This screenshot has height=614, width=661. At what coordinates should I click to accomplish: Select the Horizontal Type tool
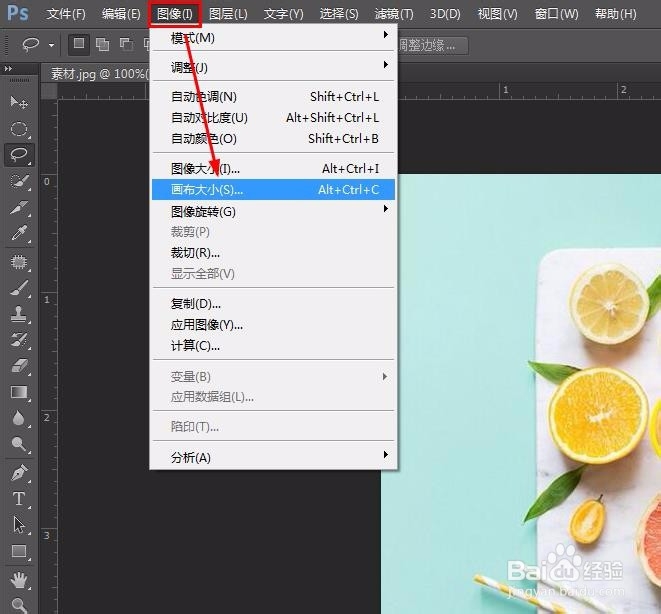19,499
